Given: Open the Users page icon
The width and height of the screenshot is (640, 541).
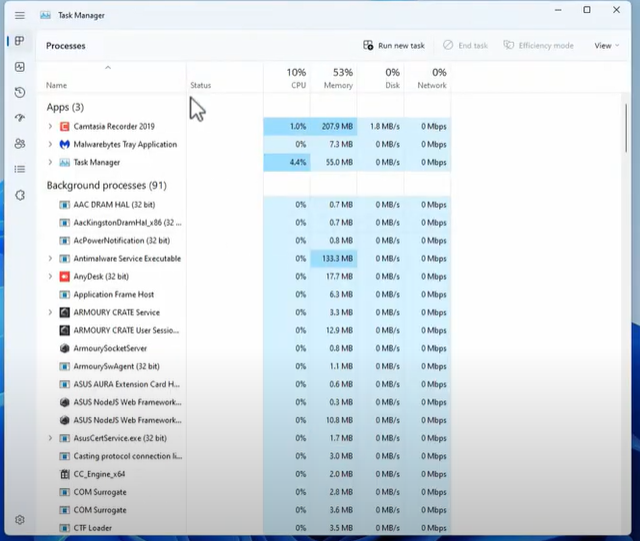Looking at the screenshot, I should (x=20, y=144).
